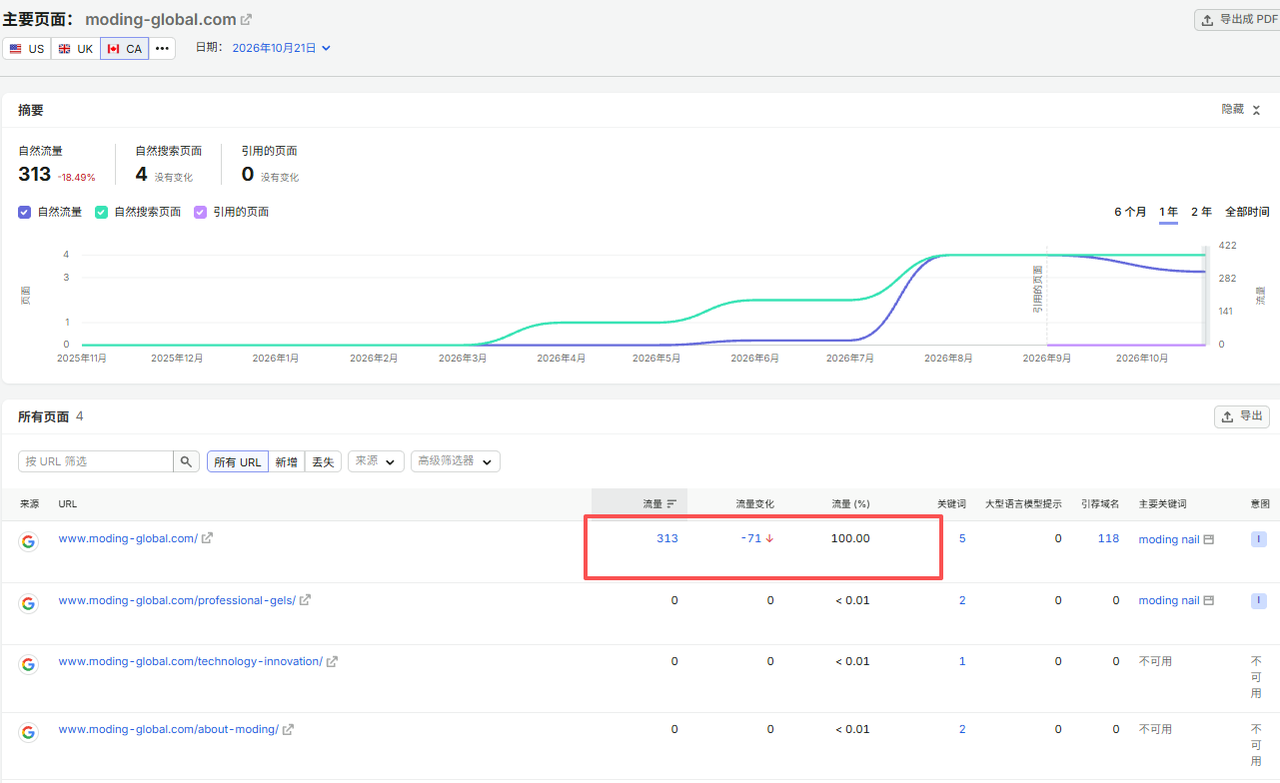This screenshot has height=783, width=1280.
Task: Click SERP icon next to first moding nail keyword
Action: 1208,539
